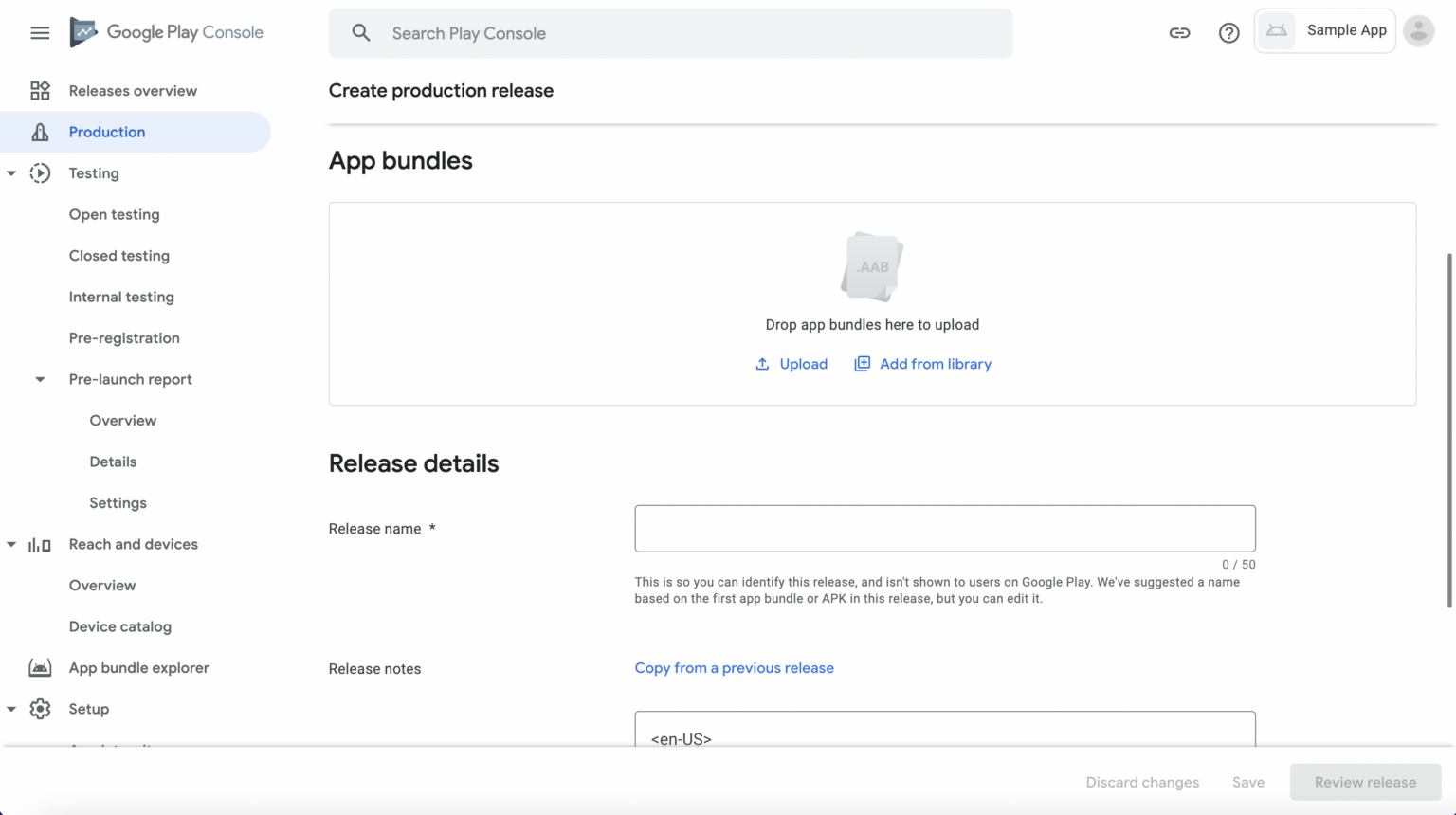Click the Setup gear icon
1456x815 pixels.
[40, 709]
